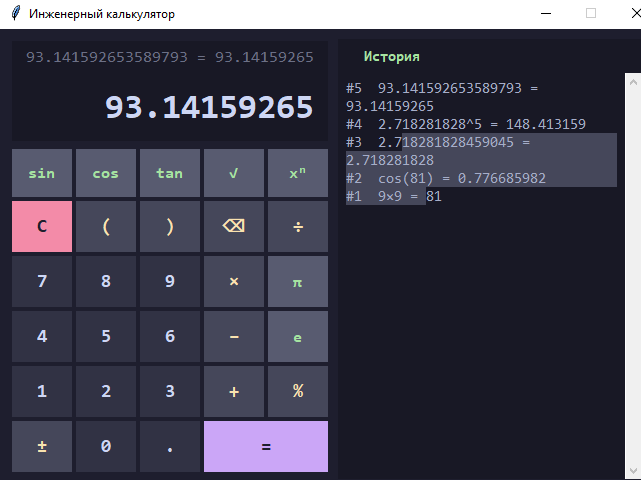The image size is (641, 480).
Task: Click the history panel vertical scrollbar
Action: pos(632,270)
